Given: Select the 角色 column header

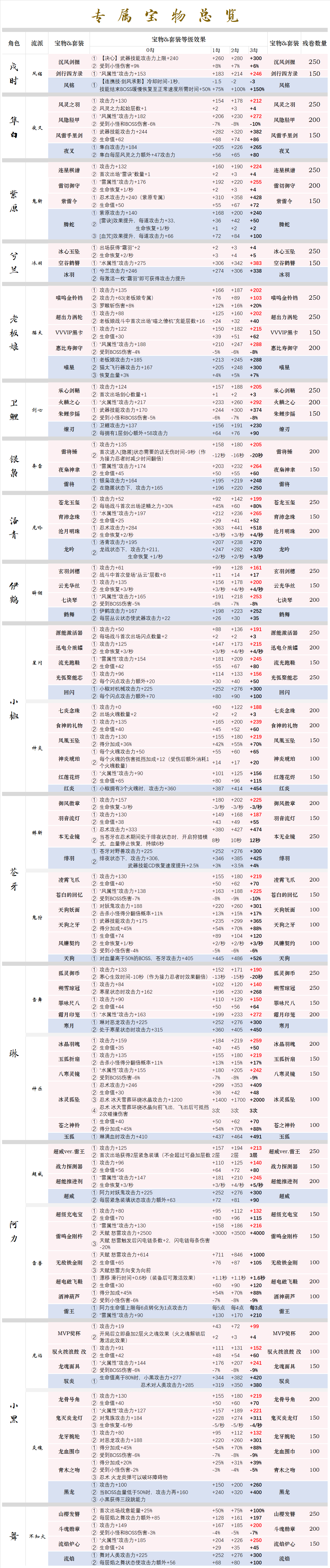Looking at the screenshot, I should pyautogui.click(x=14, y=43).
